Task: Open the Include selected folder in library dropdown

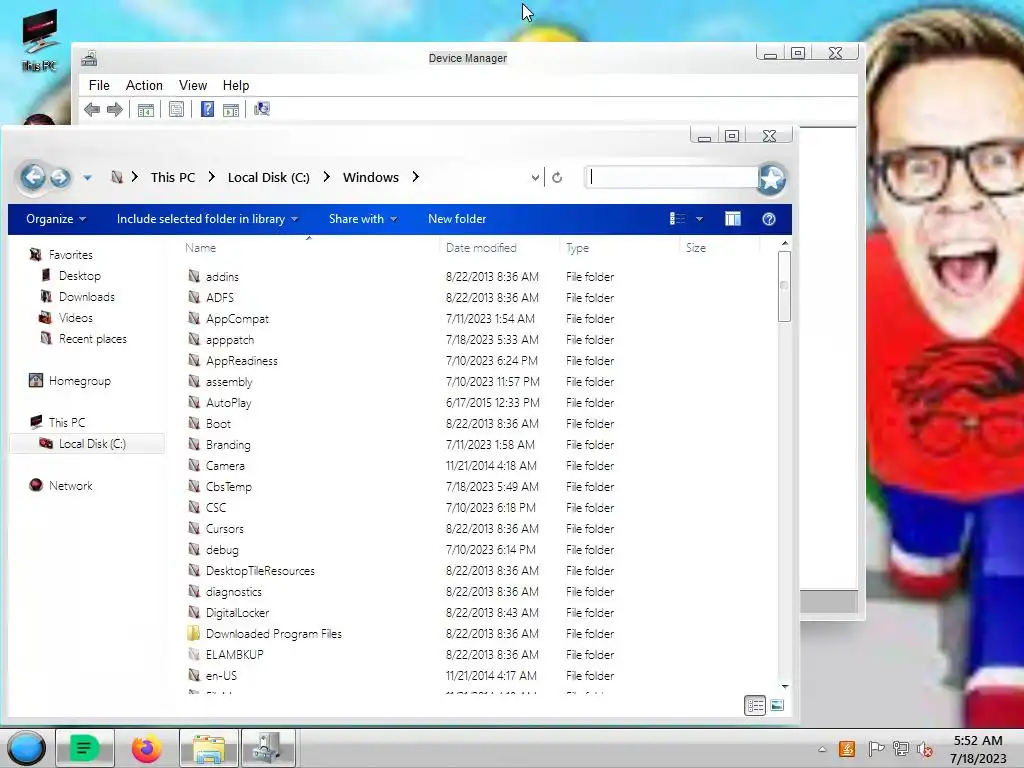Action: pyautogui.click(x=207, y=219)
